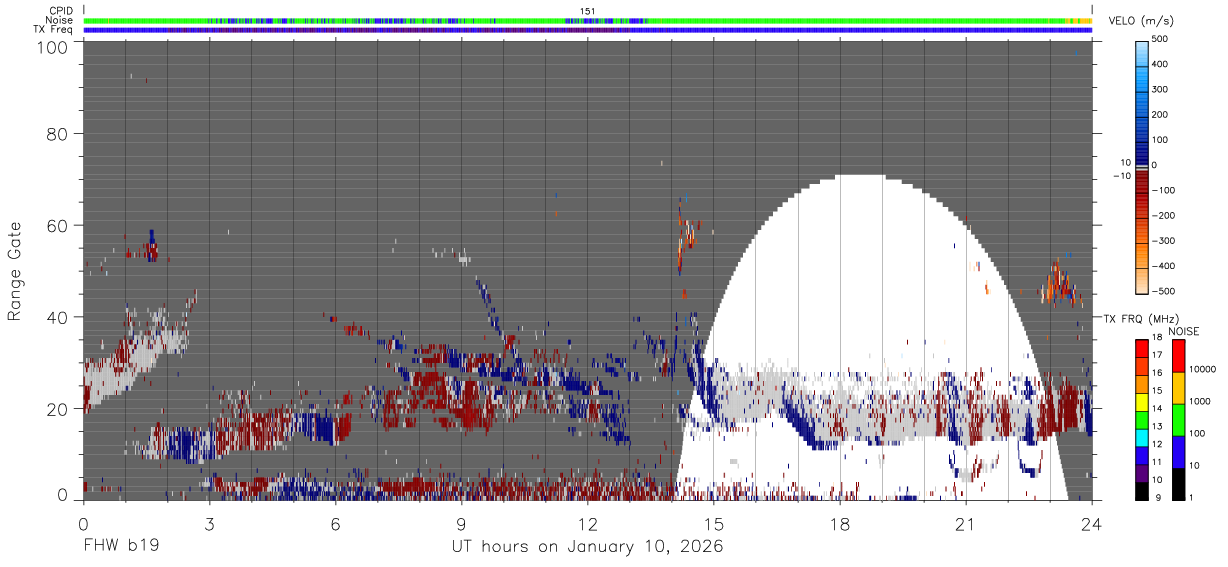Click the UT hours date axis title
Image resolution: width=1228 pixels, height=567 pixels.
pyautogui.click(x=587, y=547)
